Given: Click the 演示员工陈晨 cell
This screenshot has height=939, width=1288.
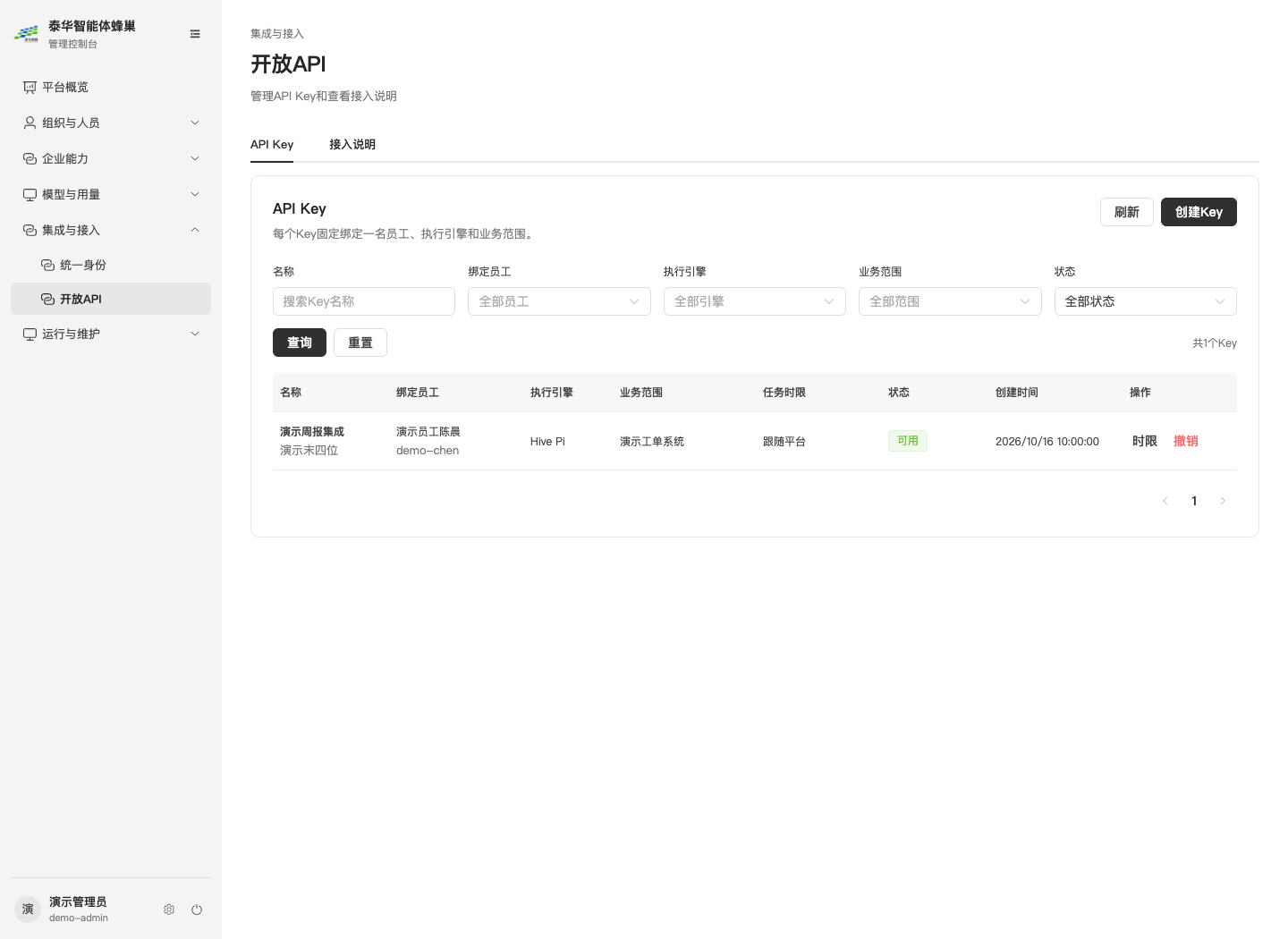Looking at the screenshot, I should pos(428,432).
